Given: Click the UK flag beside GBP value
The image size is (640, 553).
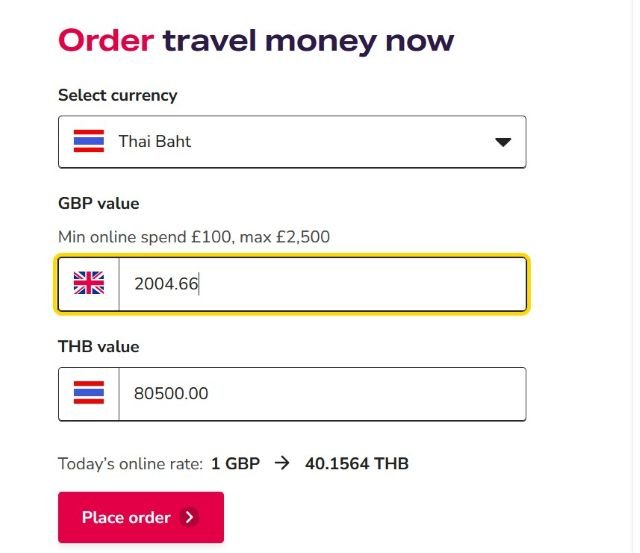Looking at the screenshot, I should pos(89,284).
